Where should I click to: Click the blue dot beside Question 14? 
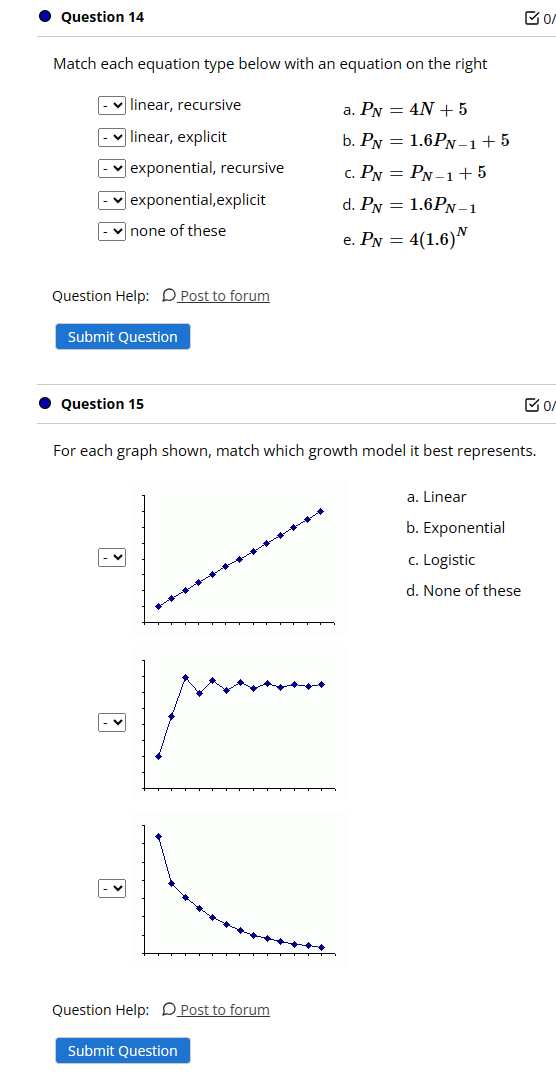(x=45, y=17)
